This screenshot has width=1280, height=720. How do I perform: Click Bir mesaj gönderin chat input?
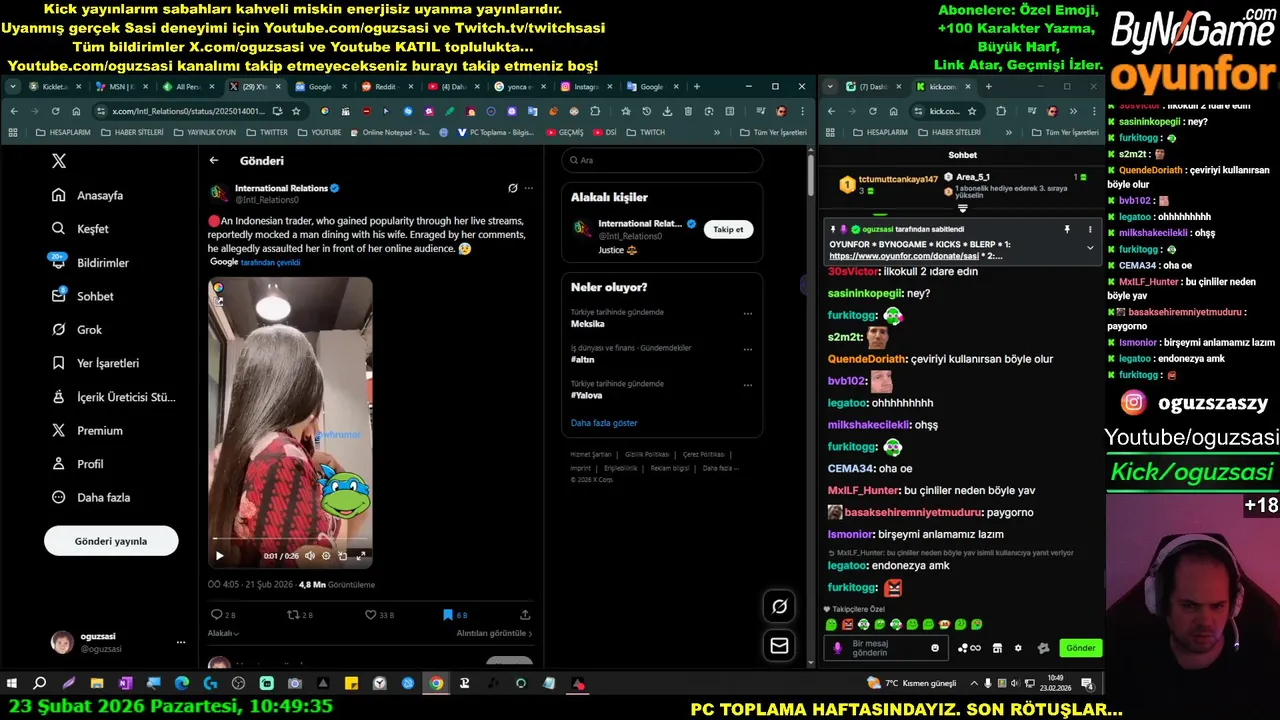click(888, 648)
